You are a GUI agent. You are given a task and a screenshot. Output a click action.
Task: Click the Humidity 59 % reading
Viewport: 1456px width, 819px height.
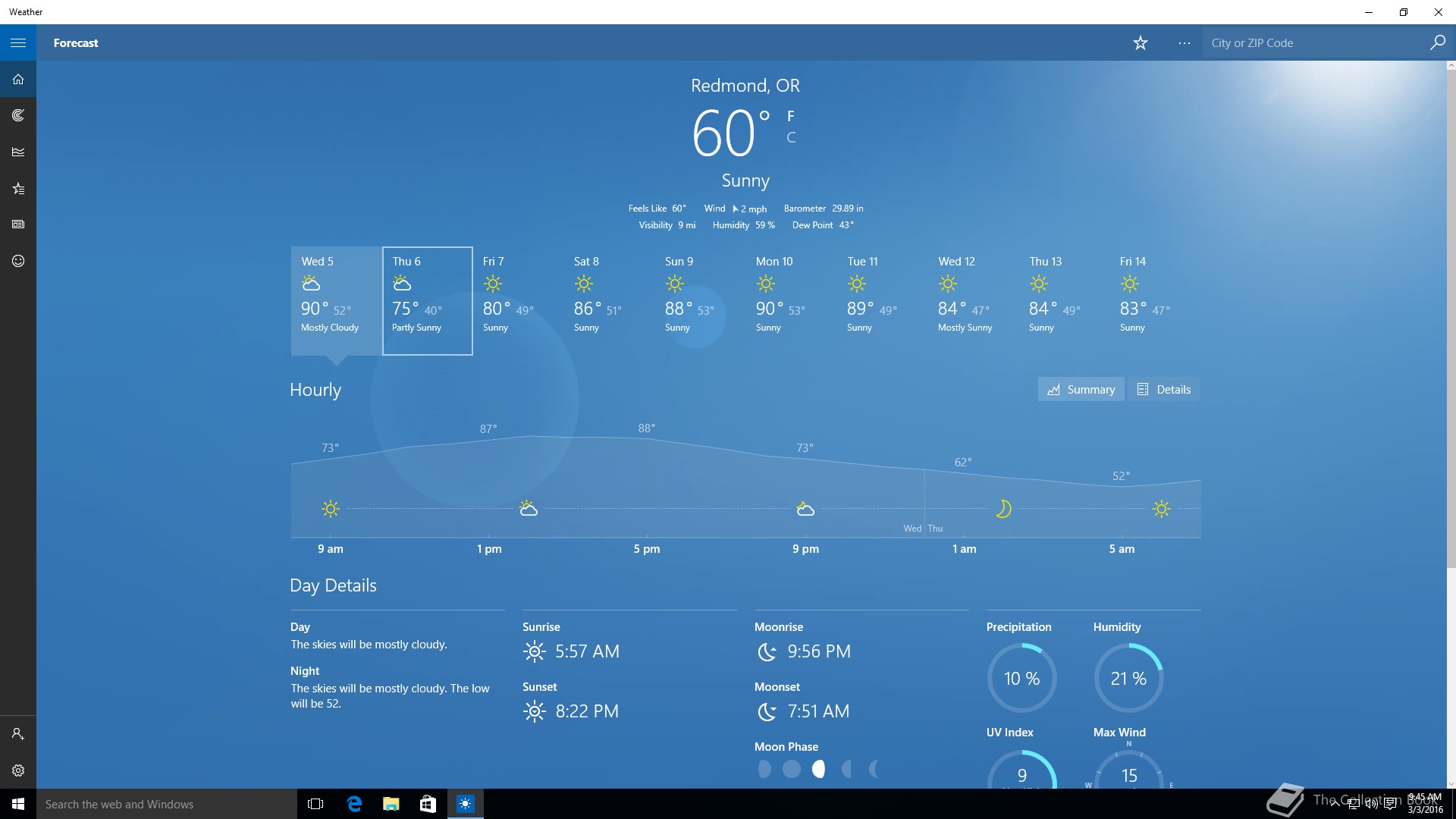(x=743, y=225)
